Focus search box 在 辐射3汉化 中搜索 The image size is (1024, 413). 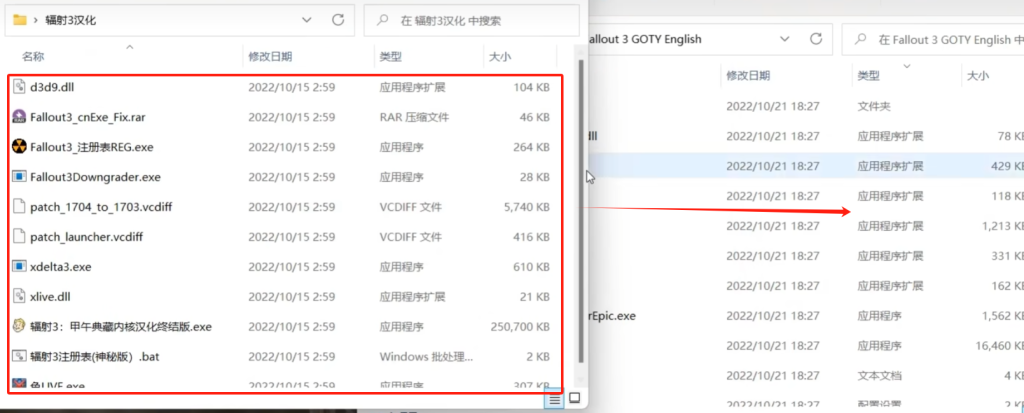472,20
